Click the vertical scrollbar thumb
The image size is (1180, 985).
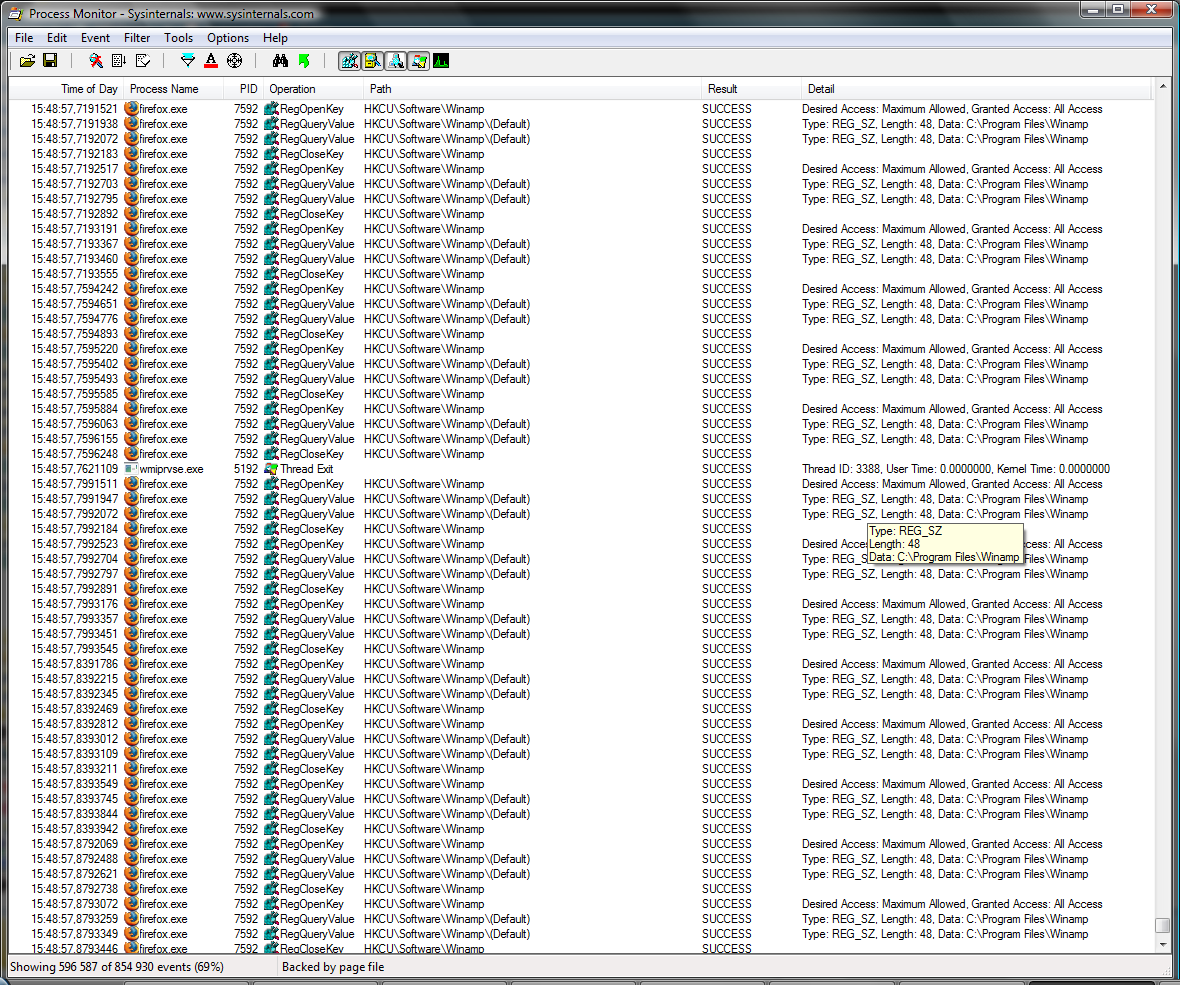click(x=1163, y=924)
